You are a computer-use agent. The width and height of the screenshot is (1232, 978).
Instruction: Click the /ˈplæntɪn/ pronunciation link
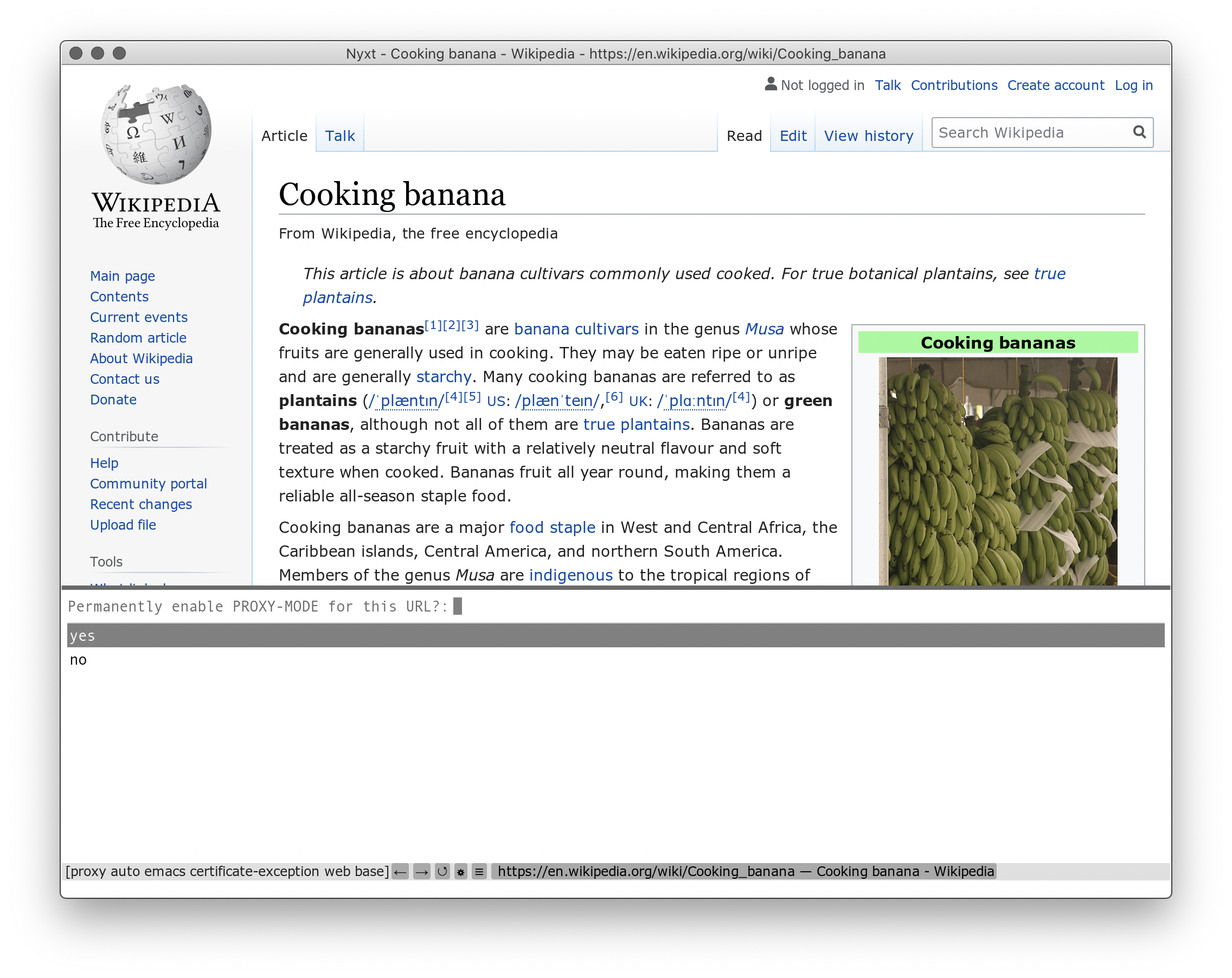click(406, 401)
